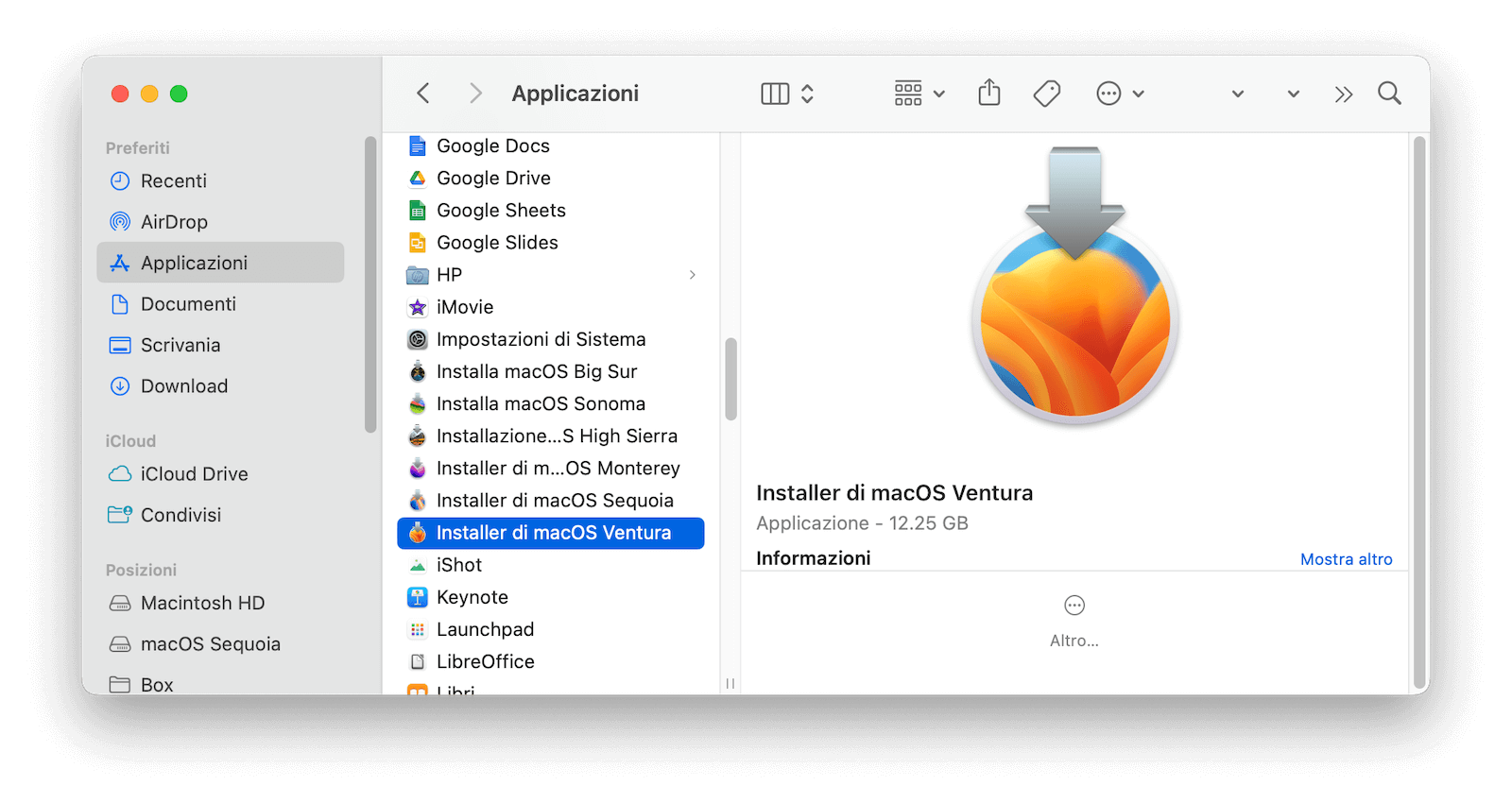The image size is (1512, 803).
Task: Expand the HP folder chevron
Action: click(693, 275)
